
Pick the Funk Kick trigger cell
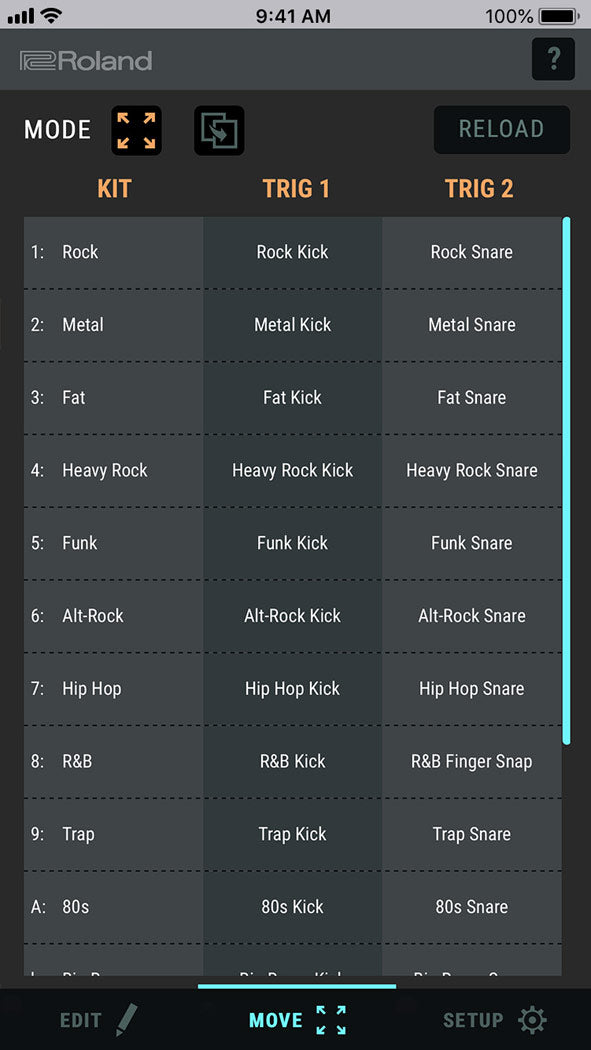(292, 543)
